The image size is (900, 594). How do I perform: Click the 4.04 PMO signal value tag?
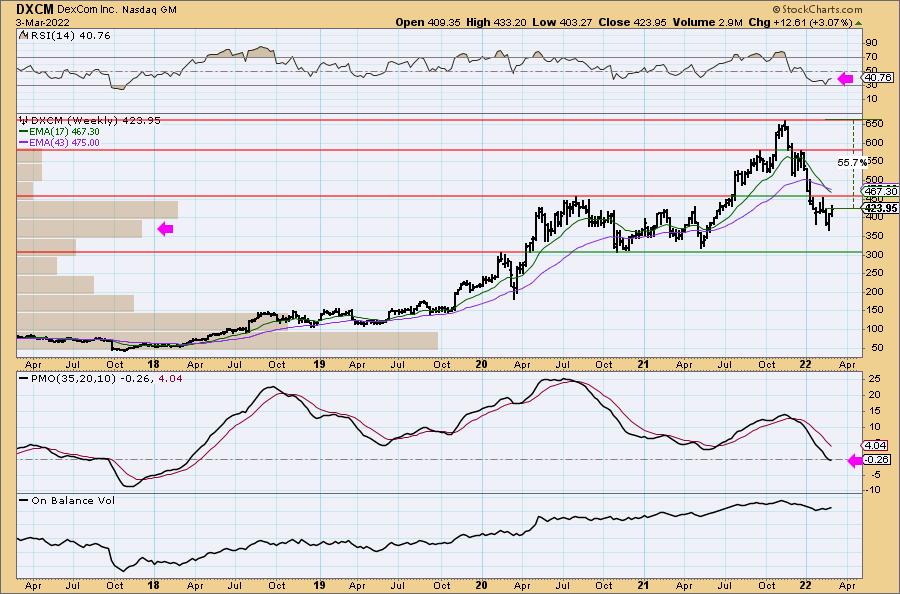click(x=875, y=445)
